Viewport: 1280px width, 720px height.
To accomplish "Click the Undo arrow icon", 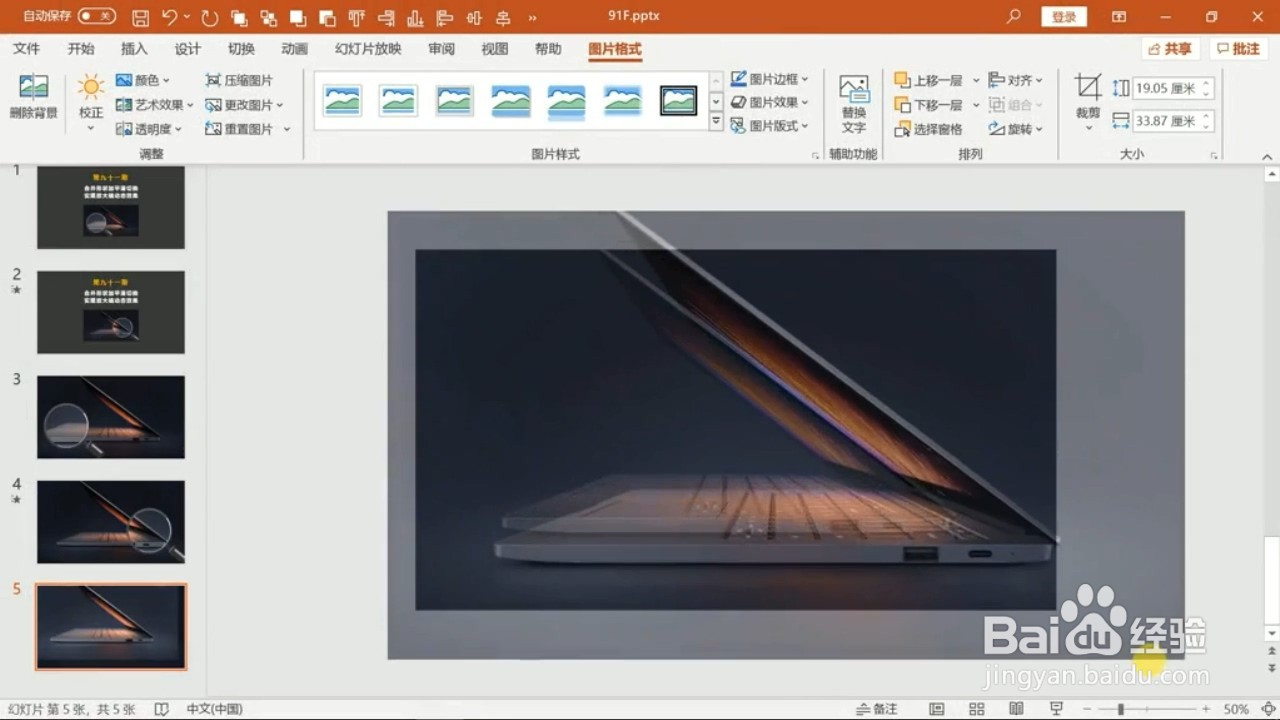I will [x=169, y=17].
